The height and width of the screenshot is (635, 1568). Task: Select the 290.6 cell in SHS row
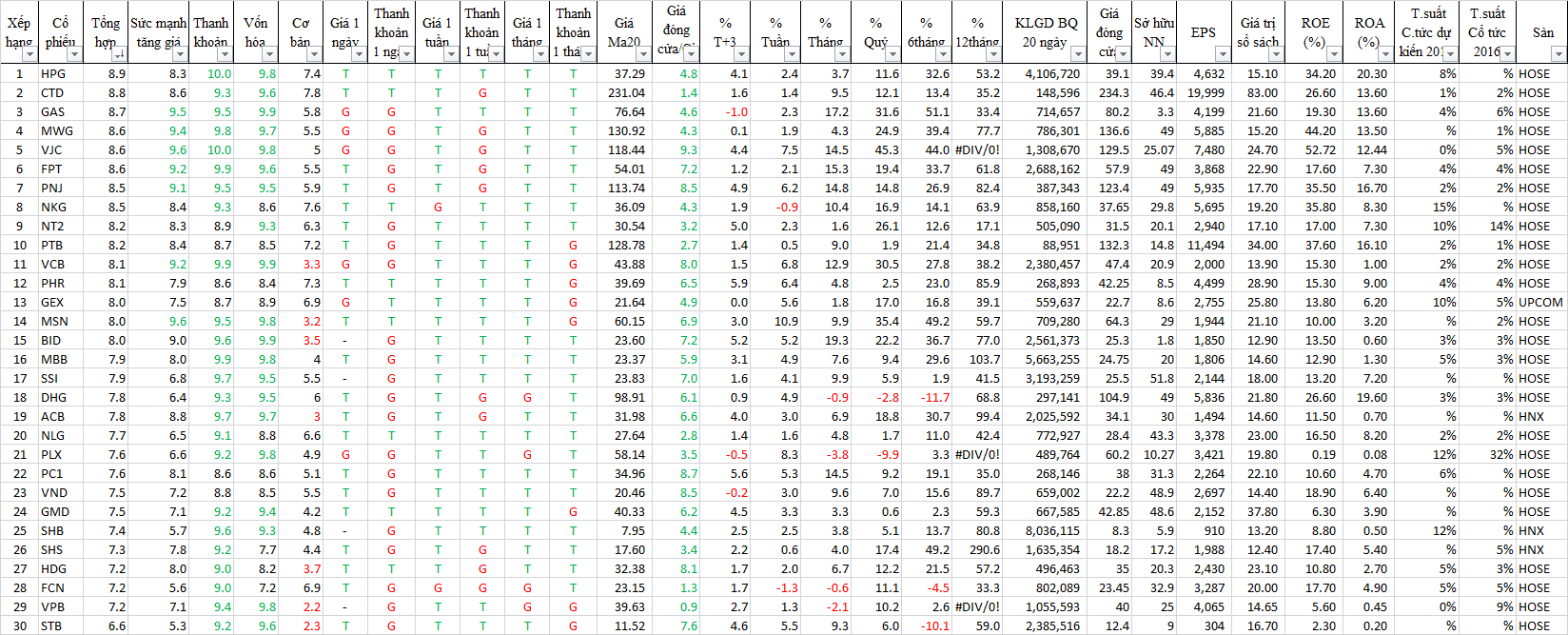[977, 549]
